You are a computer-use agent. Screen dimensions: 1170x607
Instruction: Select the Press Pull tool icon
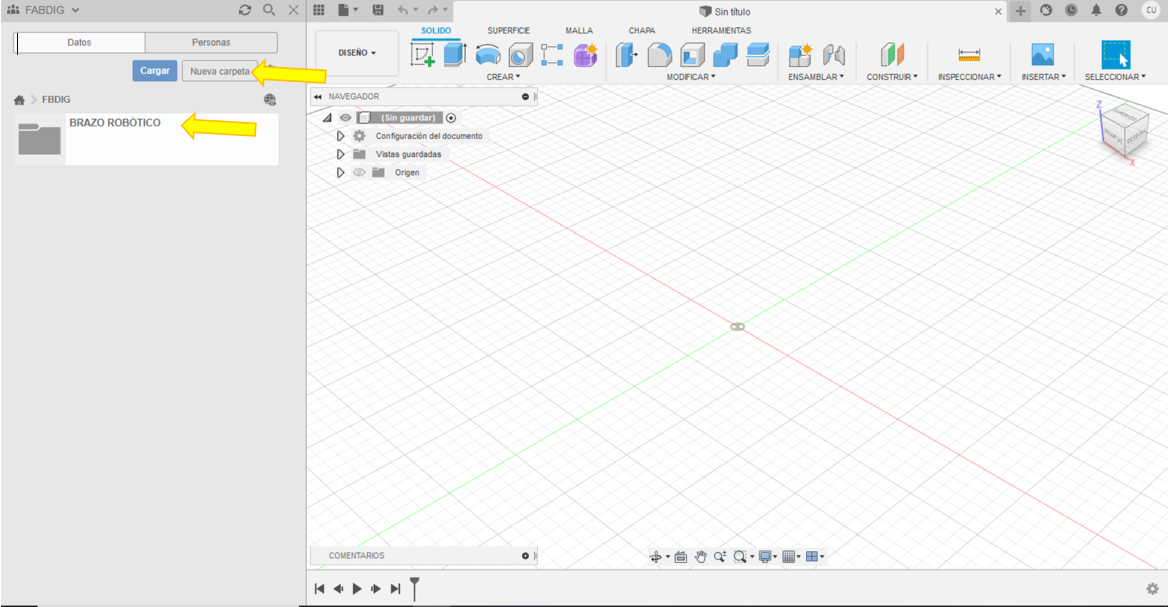pos(626,55)
